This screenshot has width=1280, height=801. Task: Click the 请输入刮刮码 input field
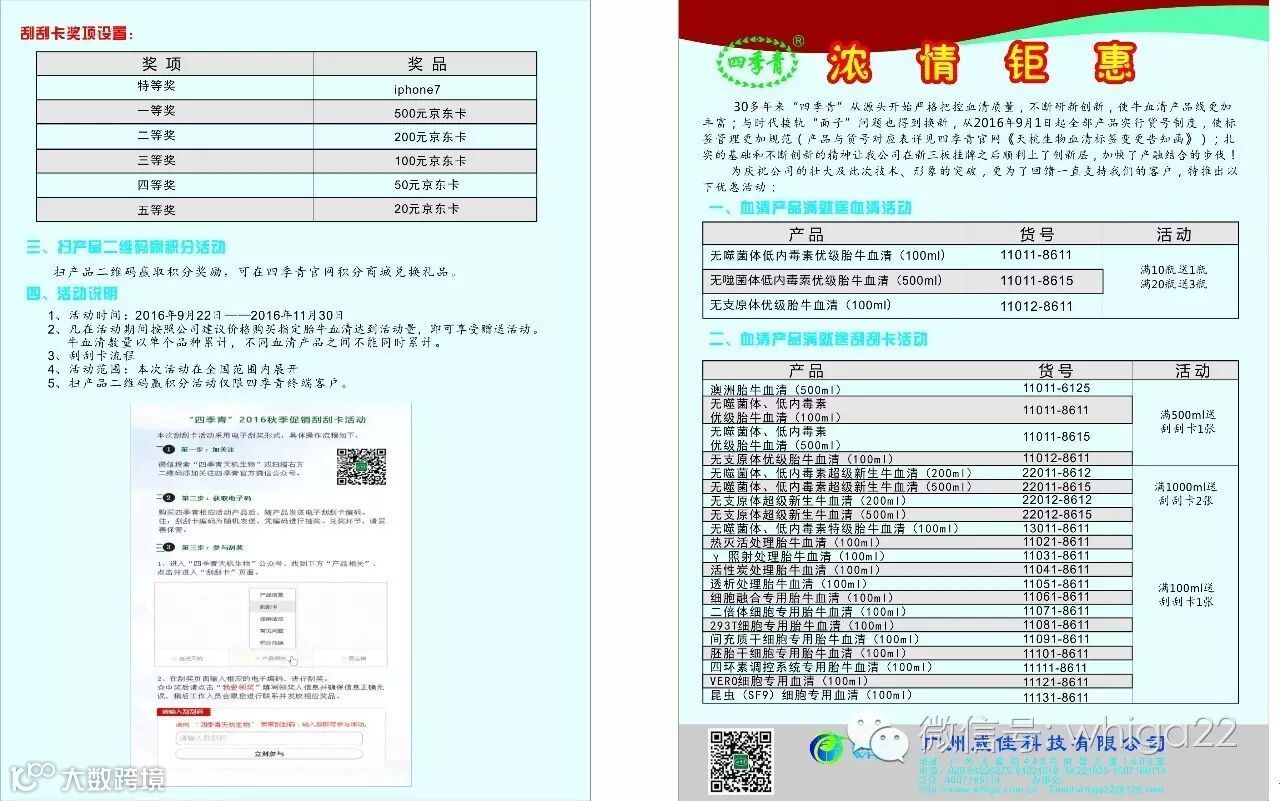pos(269,738)
